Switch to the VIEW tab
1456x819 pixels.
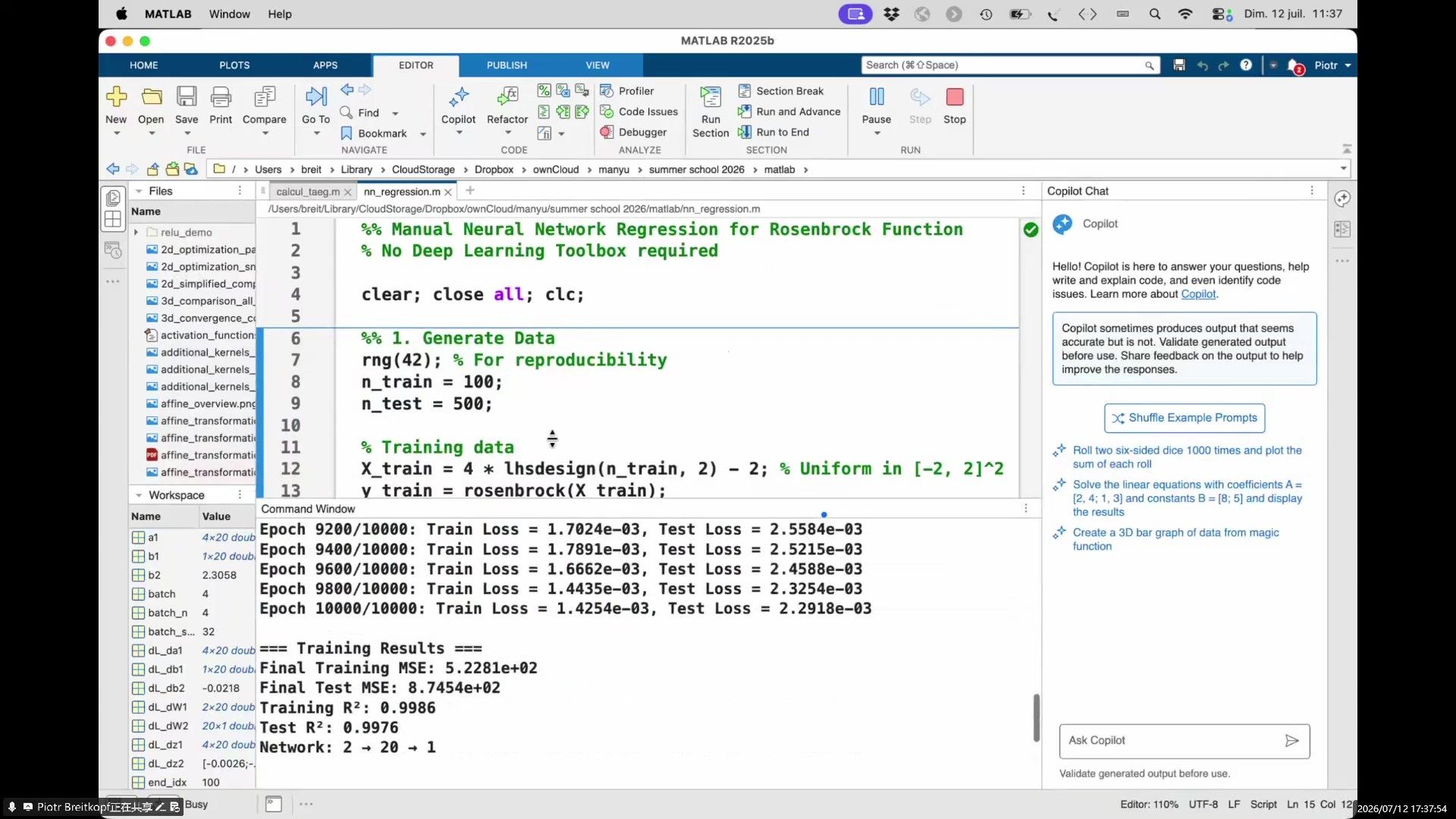[x=598, y=65]
